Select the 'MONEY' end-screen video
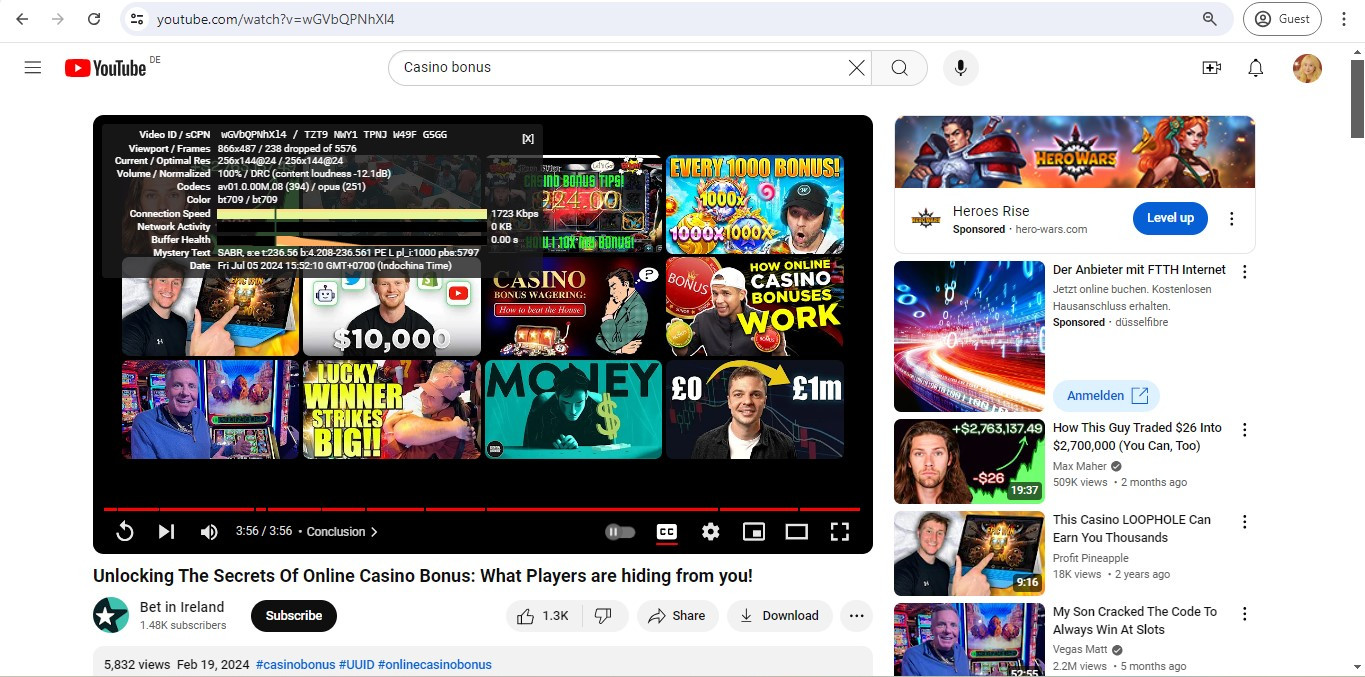The width and height of the screenshot is (1365, 677). pos(573,410)
